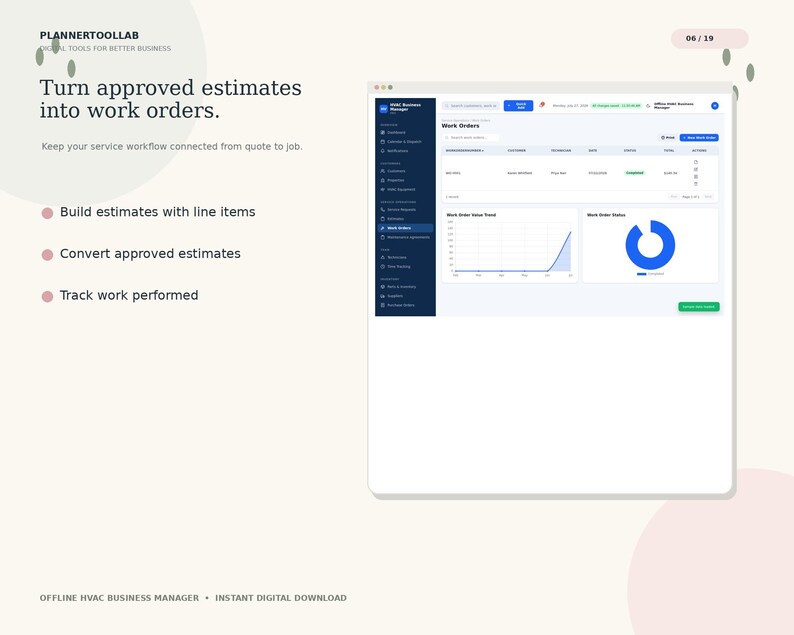
Task: Select Work Orders in the sidebar
Action: [x=405, y=228]
